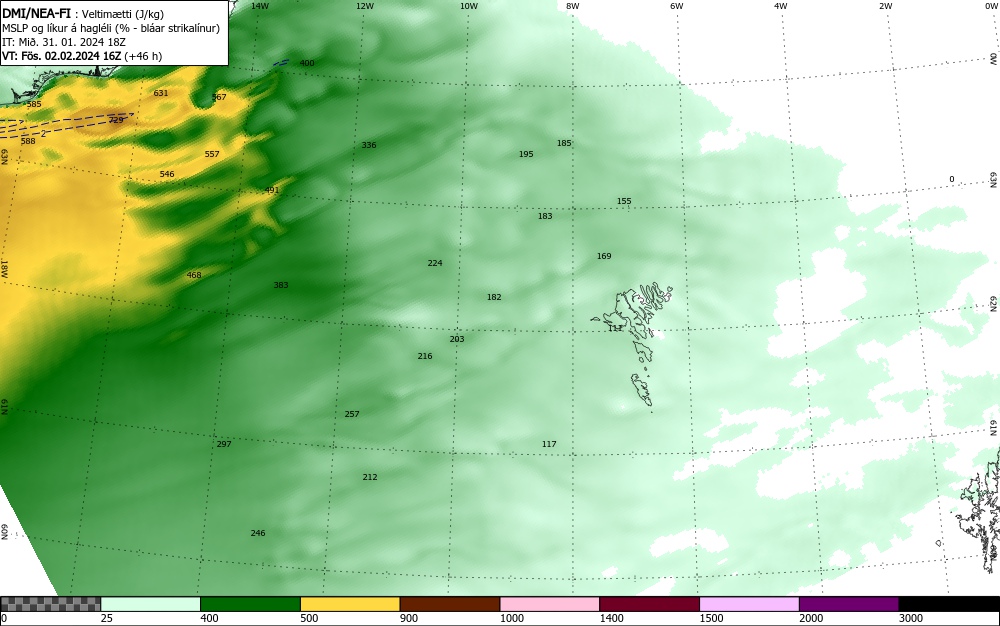Click the 383 value label
Image resolution: width=1000 pixels, height=626 pixels.
coord(281,285)
